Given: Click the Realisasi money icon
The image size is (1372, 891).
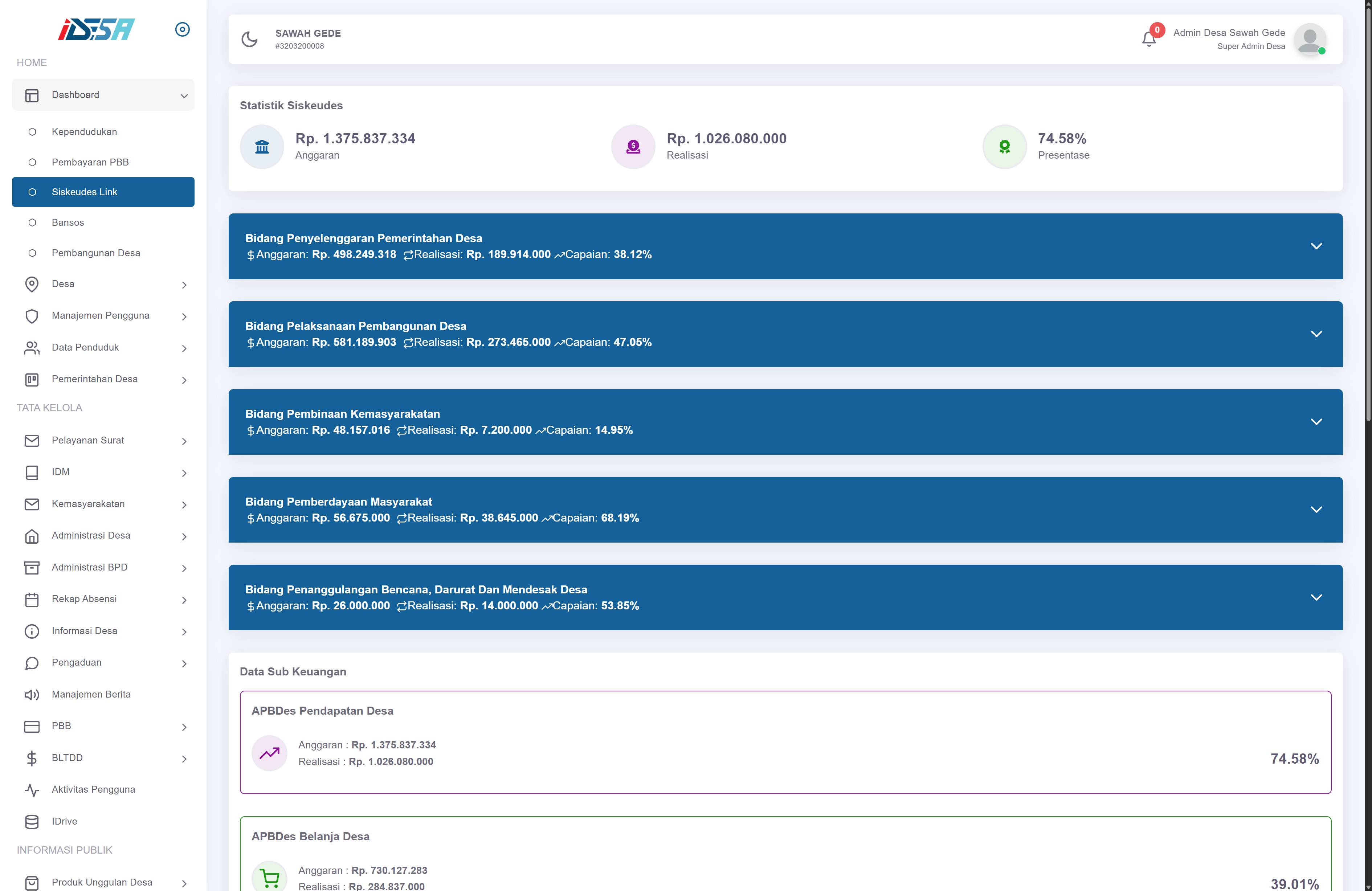Looking at the screenshot, I should point(633,147).
